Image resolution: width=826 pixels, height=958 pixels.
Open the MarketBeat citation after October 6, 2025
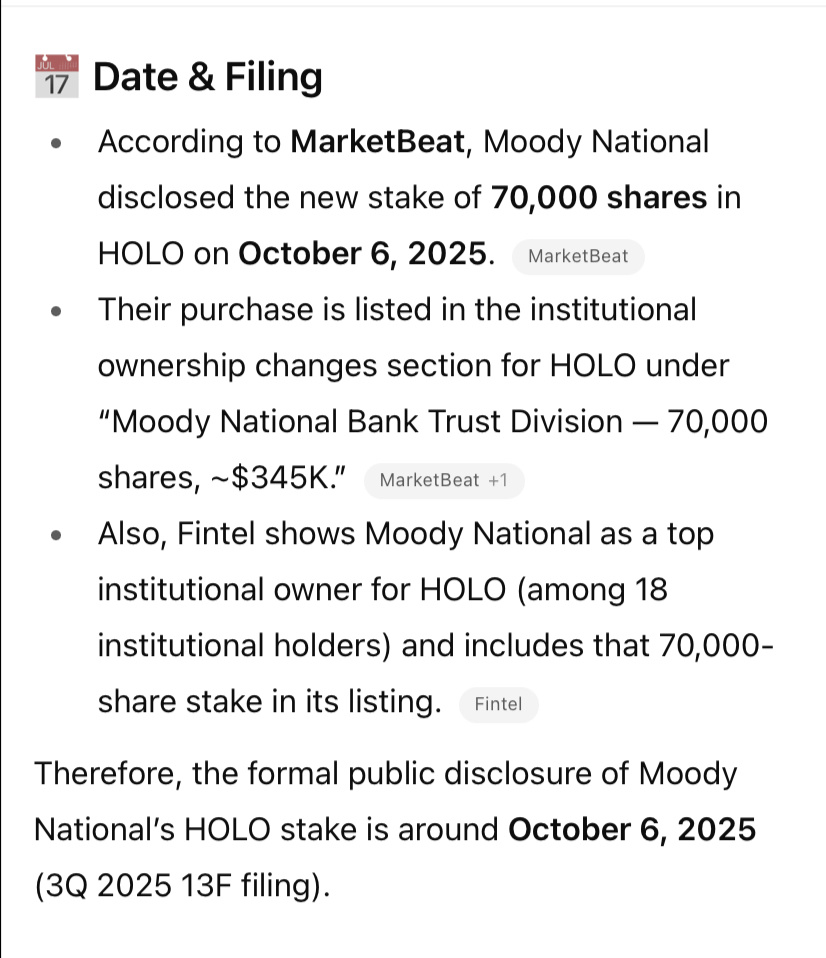click(578, 256)
